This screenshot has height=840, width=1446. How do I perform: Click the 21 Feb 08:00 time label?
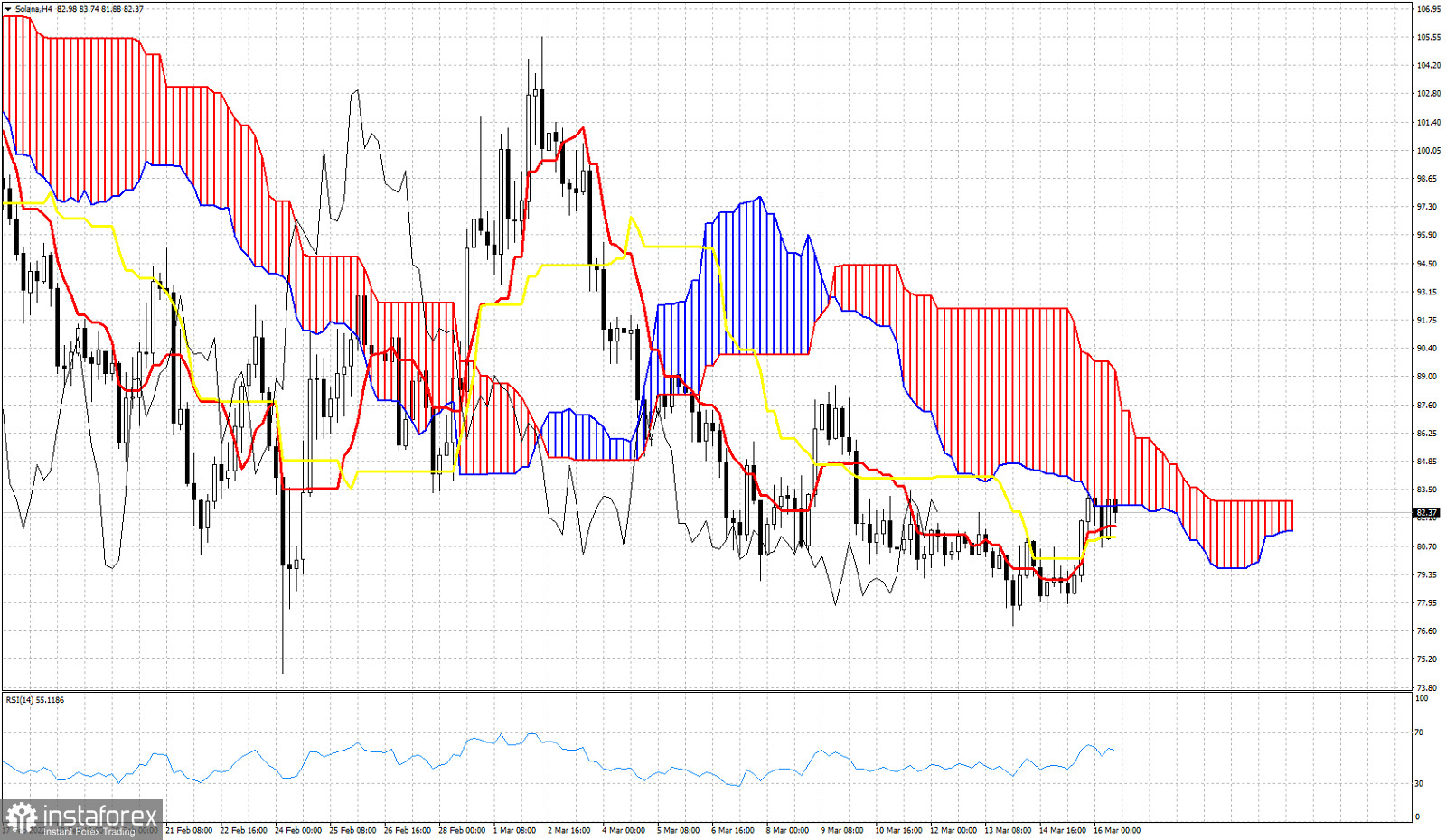pos(189,830)
